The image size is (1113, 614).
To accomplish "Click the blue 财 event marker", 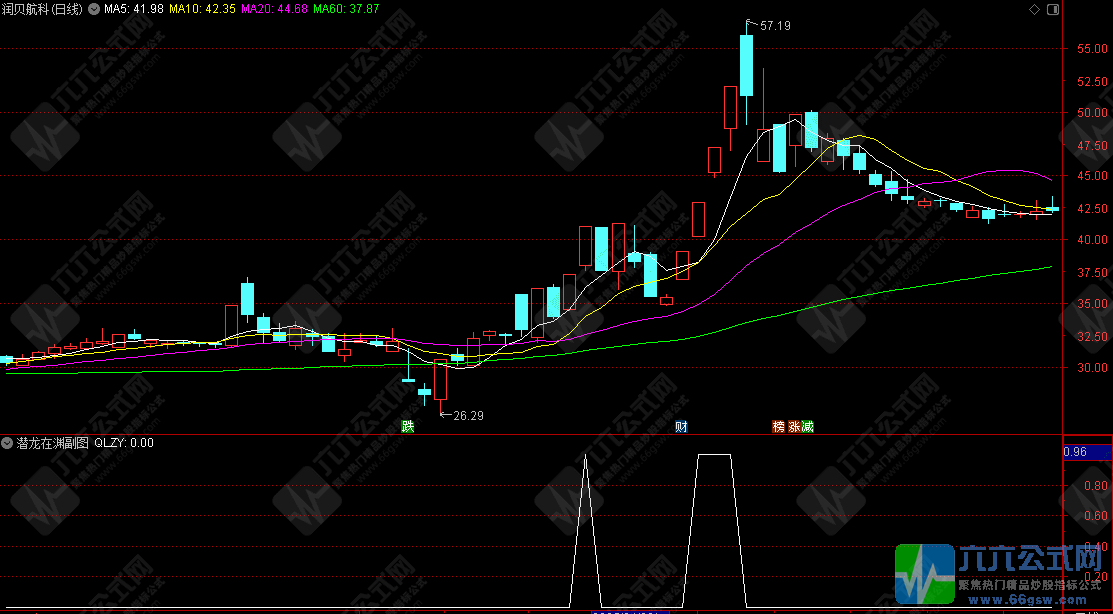I will [x=680, y=427].
